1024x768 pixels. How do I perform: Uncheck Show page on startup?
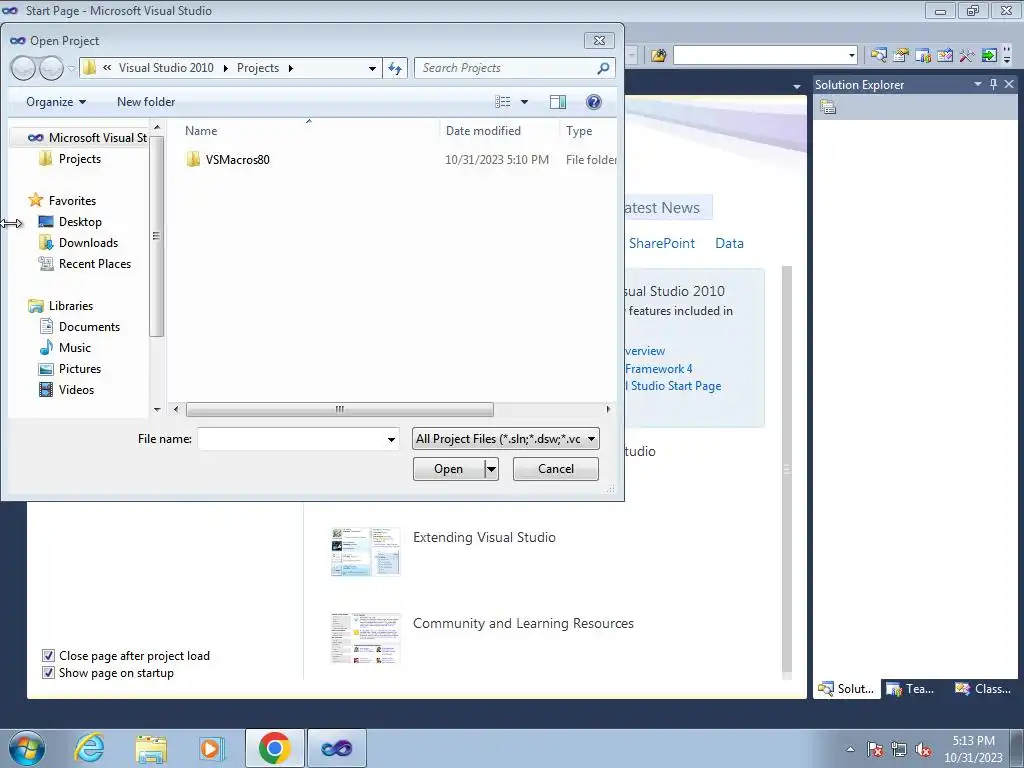pyautogui.click(x=48, y=673)
